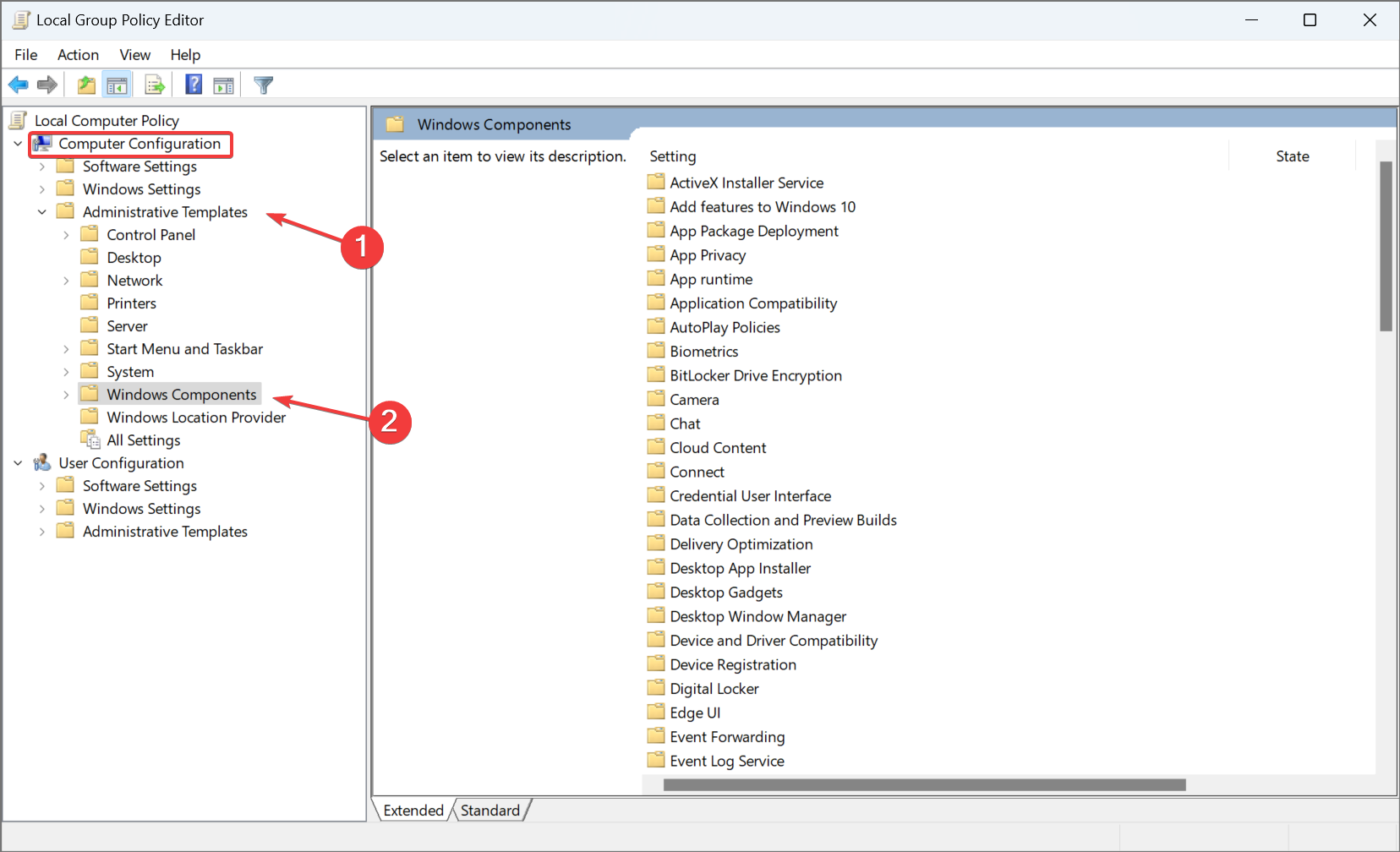Click the Forward arrow toolbar icon

point(47,85)
